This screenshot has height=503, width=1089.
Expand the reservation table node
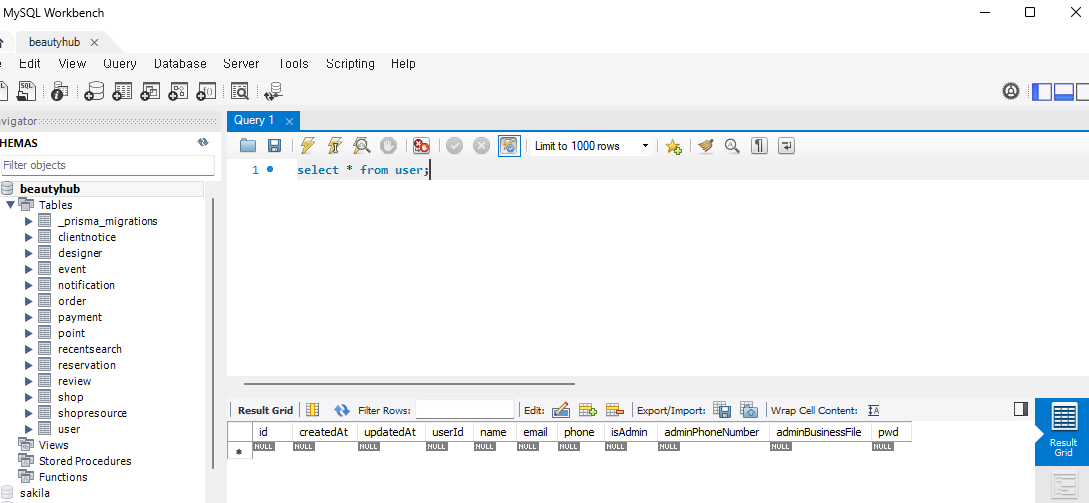[28, 365]
